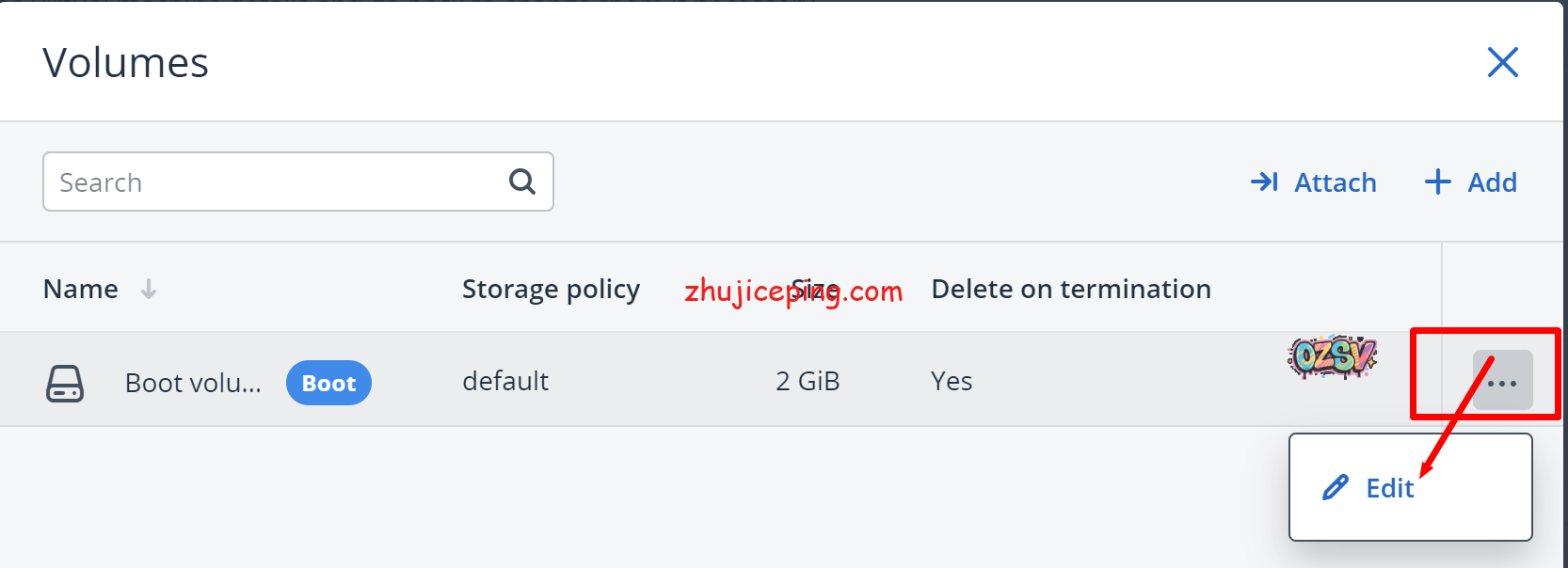Sort by the Name column header
The width and height of the screenshot is (1568, 568).
[81, 289]
